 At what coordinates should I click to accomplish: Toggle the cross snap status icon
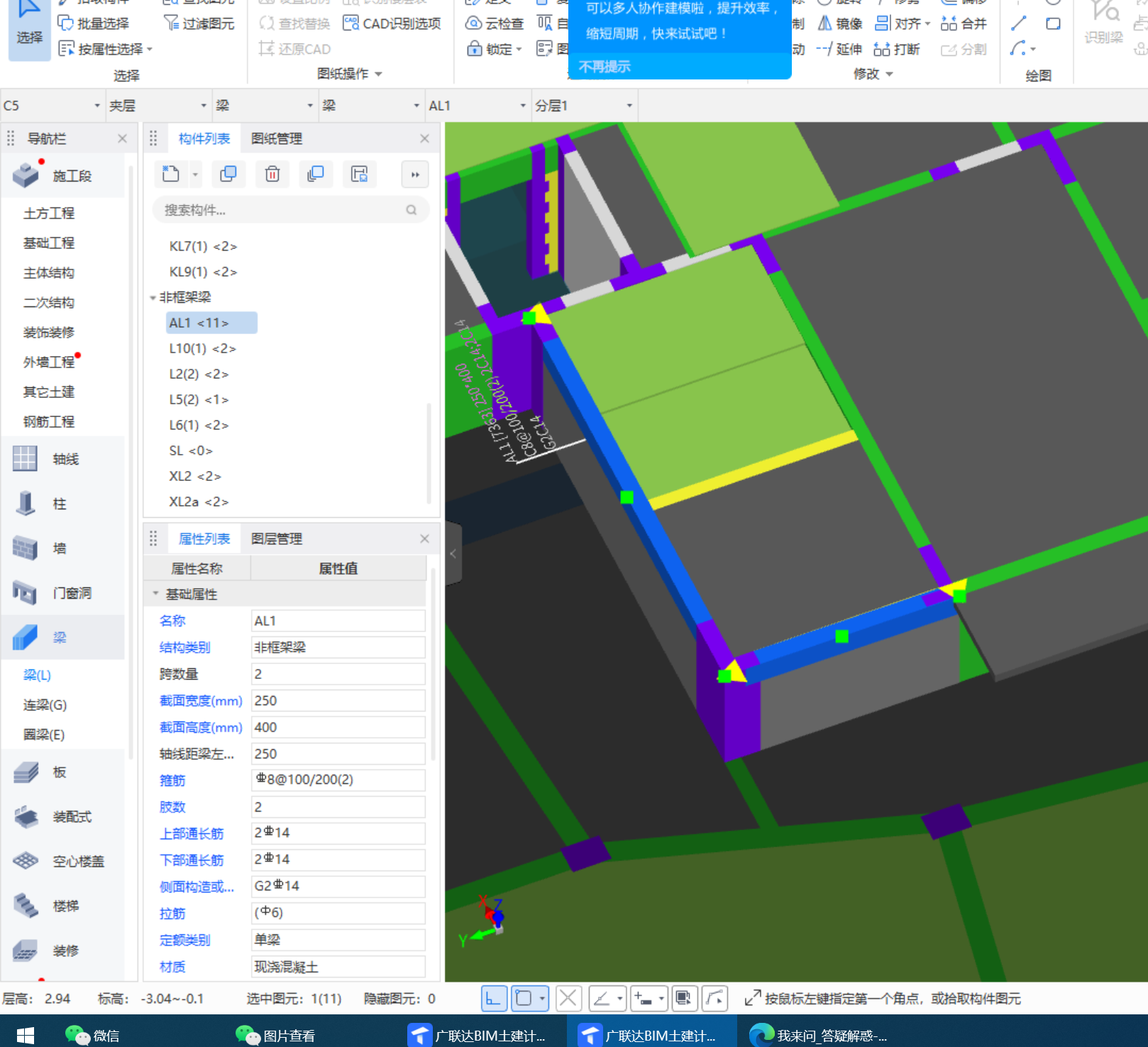[568, 999]
